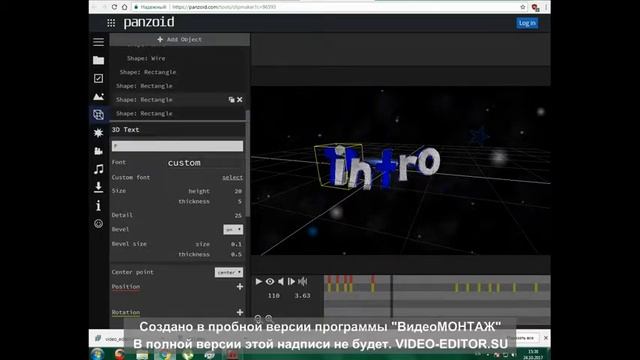This screenshot has height=360, width=640.
Task: Open the folder projects panel
Action: tap(98, 60)
